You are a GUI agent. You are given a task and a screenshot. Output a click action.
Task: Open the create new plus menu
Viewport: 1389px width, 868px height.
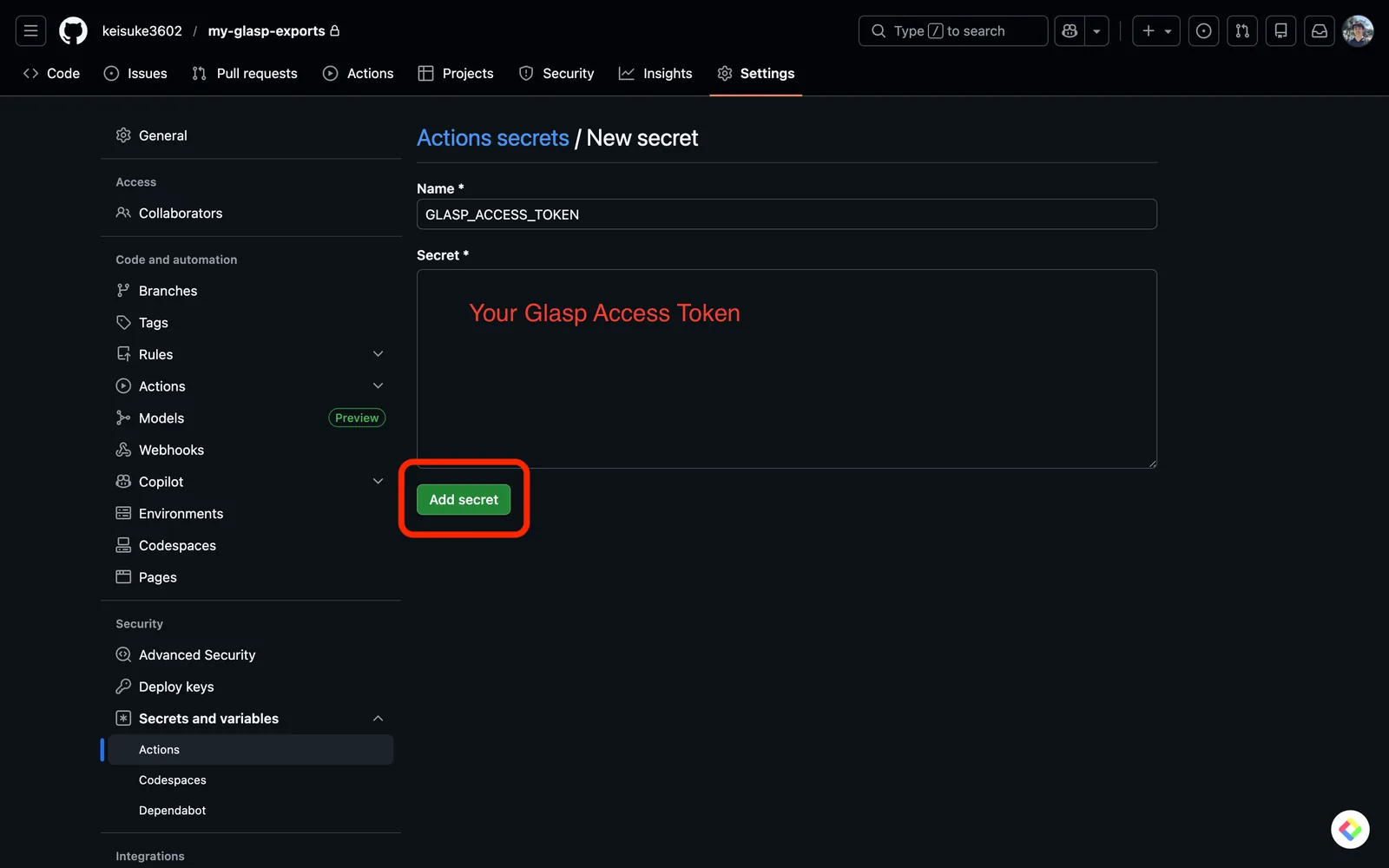(1156, 31)
